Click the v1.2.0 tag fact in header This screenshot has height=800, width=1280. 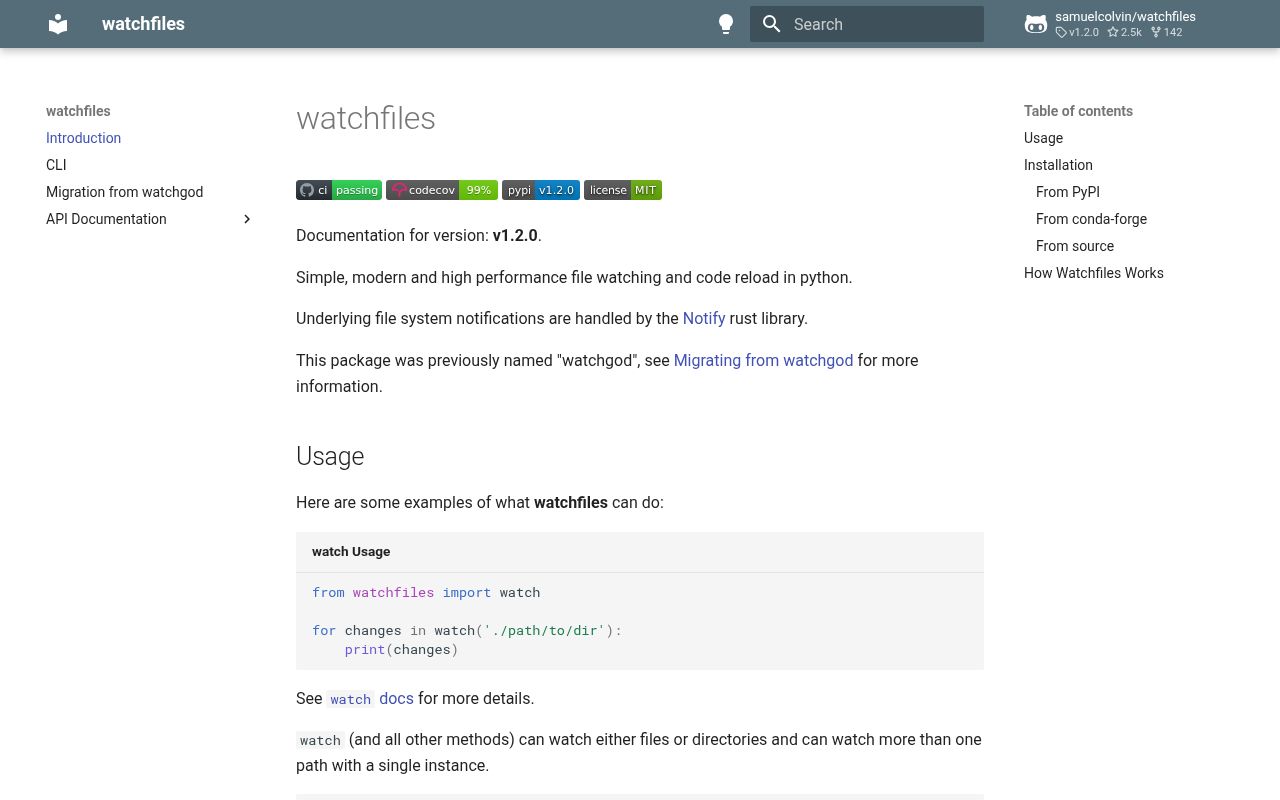tap(1077, 32)
